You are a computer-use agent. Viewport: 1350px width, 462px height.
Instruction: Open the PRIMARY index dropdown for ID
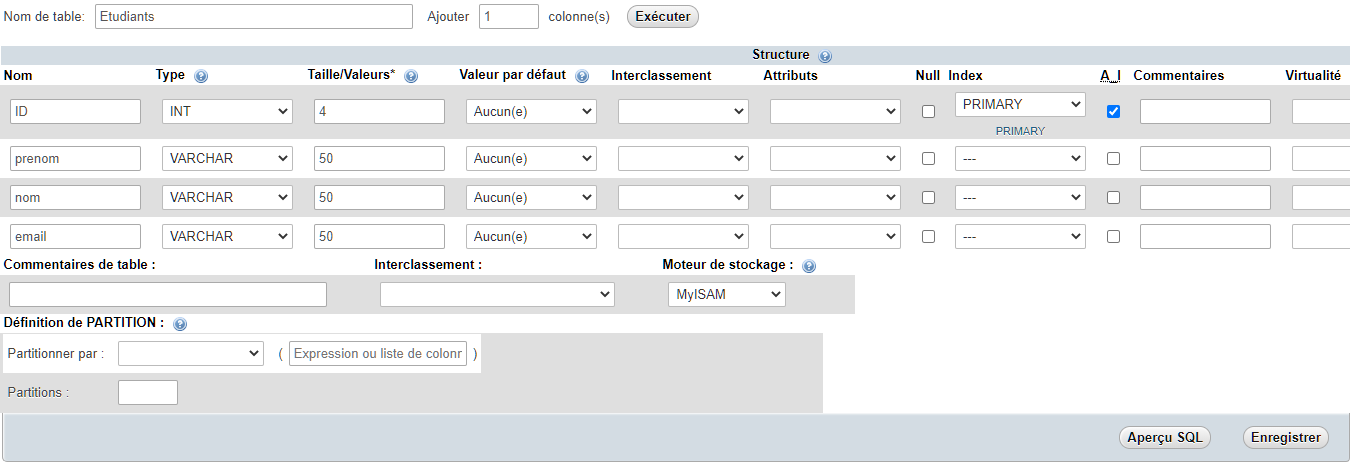pyautogui.click(x=1020, y=104)
